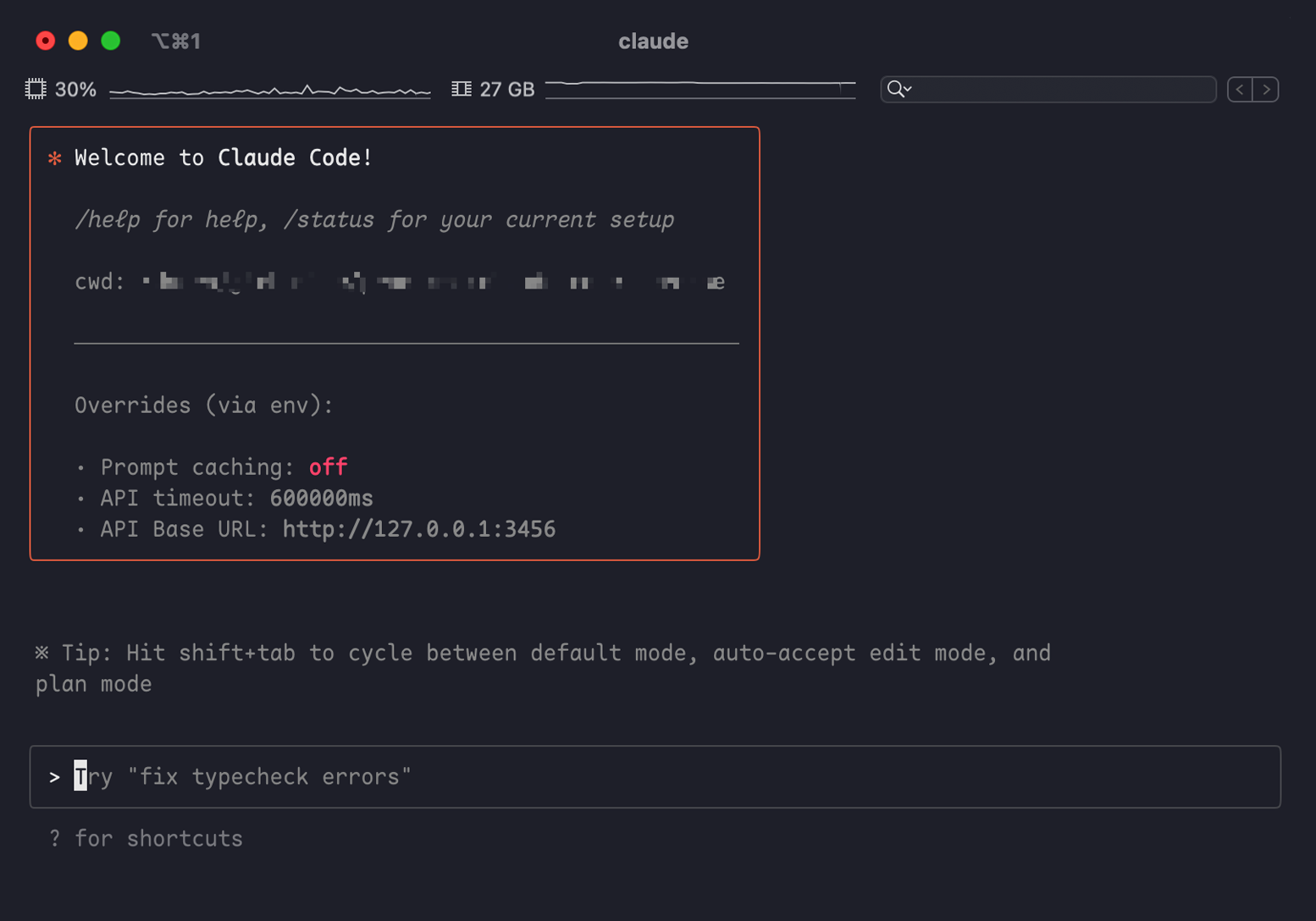Focus the terminal search field

click(1048, 89)
